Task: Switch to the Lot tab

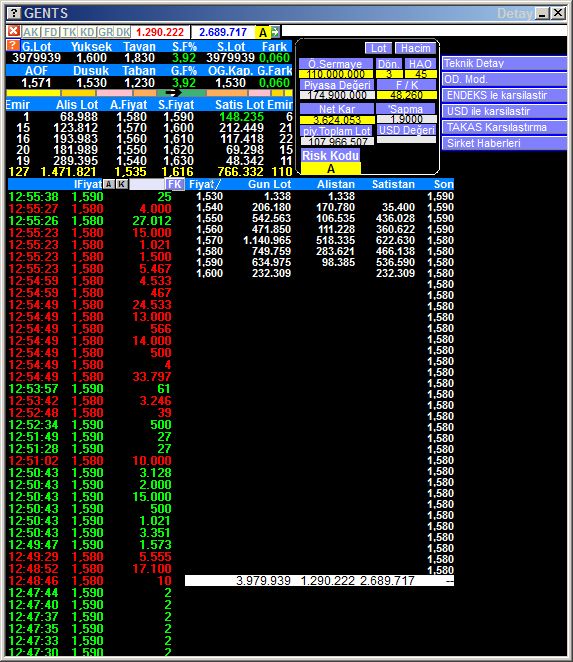Action: point(378,48)
